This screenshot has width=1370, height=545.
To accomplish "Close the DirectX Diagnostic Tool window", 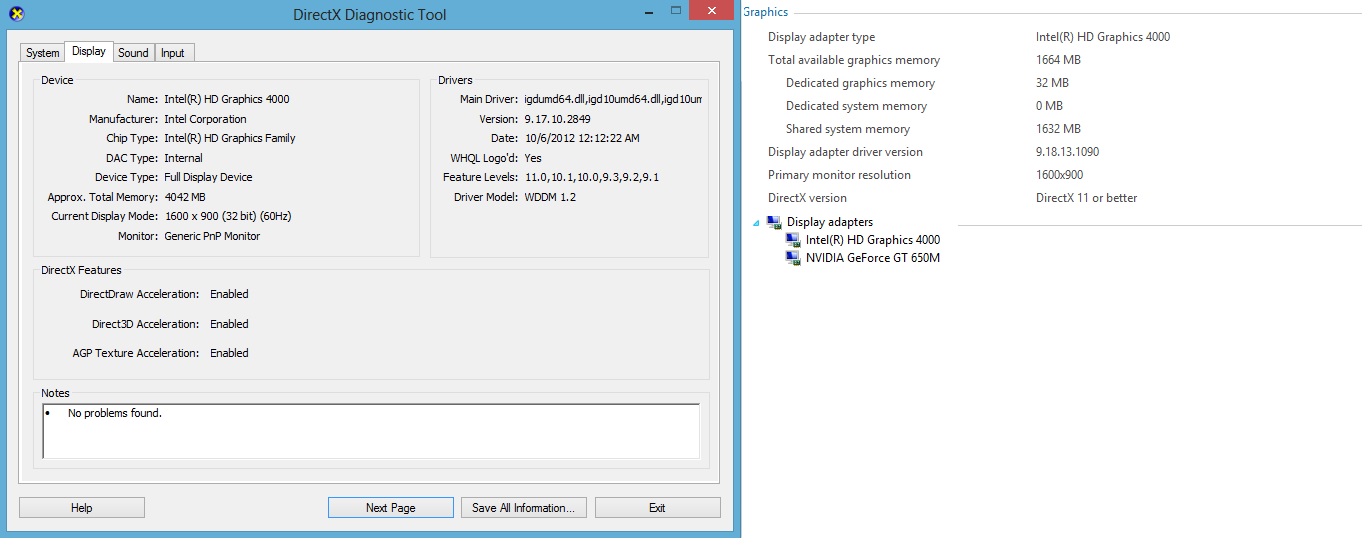I will 711,10.
